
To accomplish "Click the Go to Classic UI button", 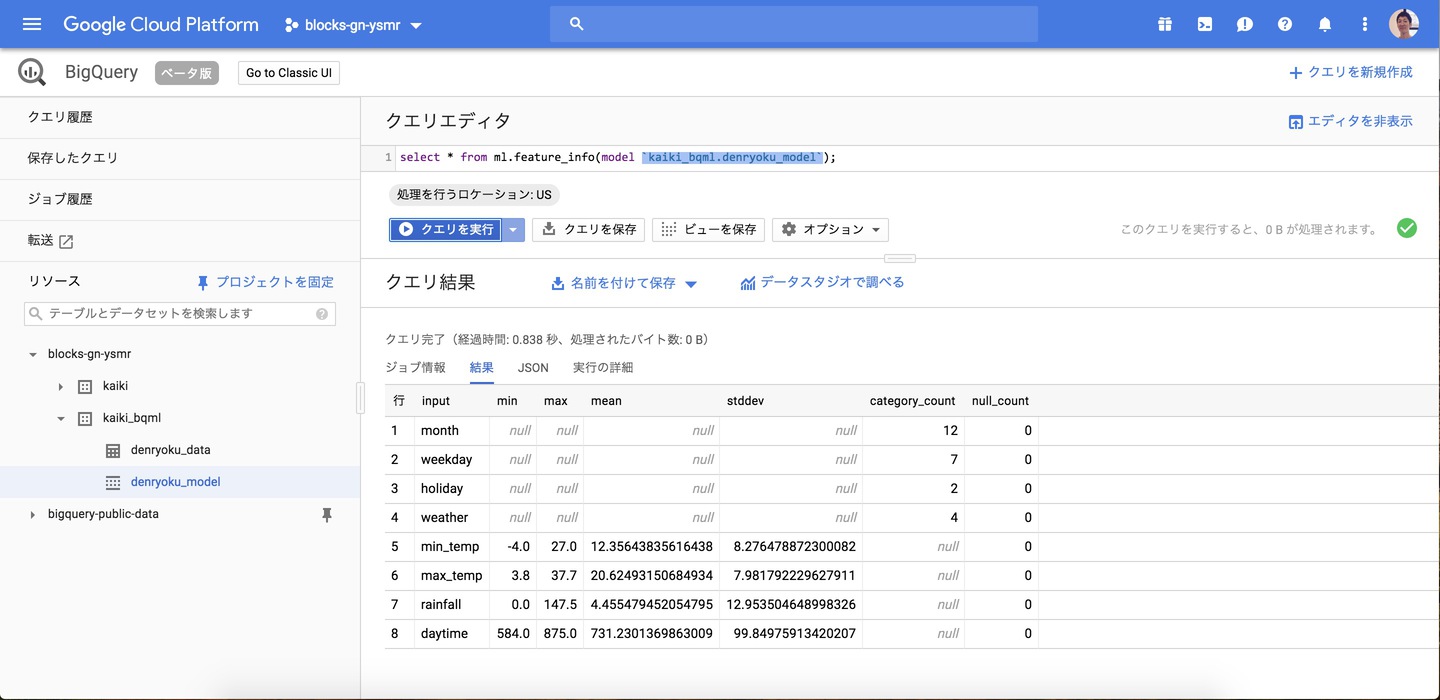I will [x=289, y=73].
